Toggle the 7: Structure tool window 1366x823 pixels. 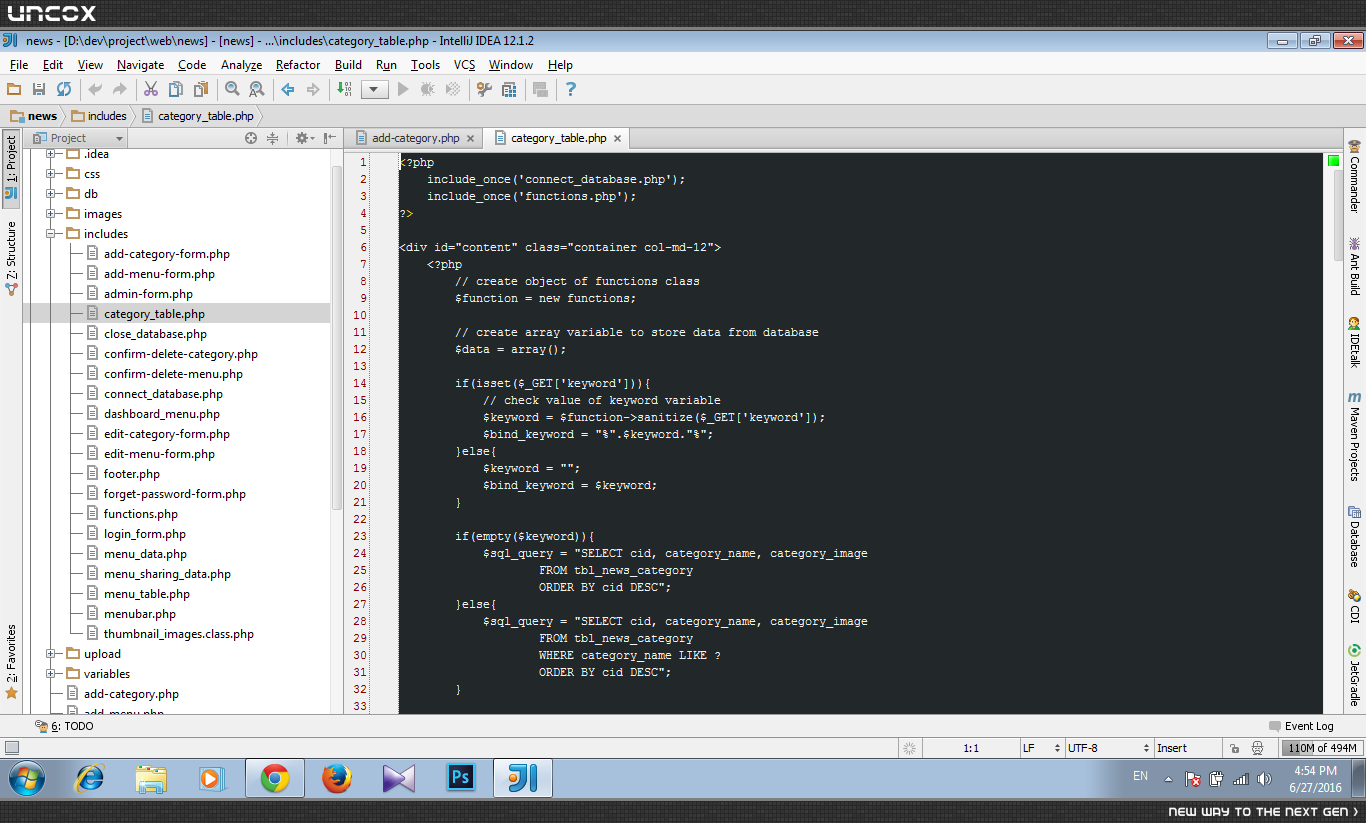[11, 258]
